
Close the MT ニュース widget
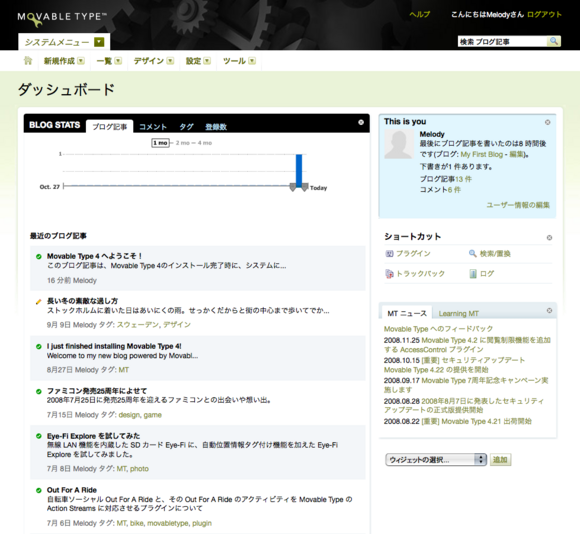(549, 311)
